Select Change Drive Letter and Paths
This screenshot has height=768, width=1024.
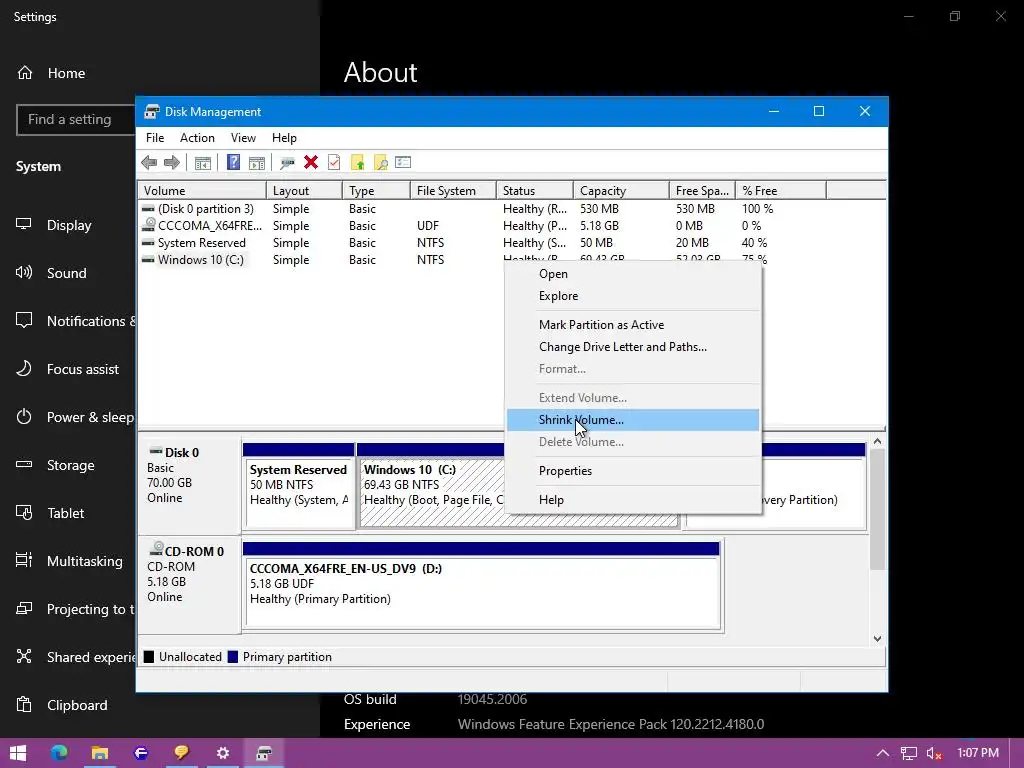coord(633,347)
